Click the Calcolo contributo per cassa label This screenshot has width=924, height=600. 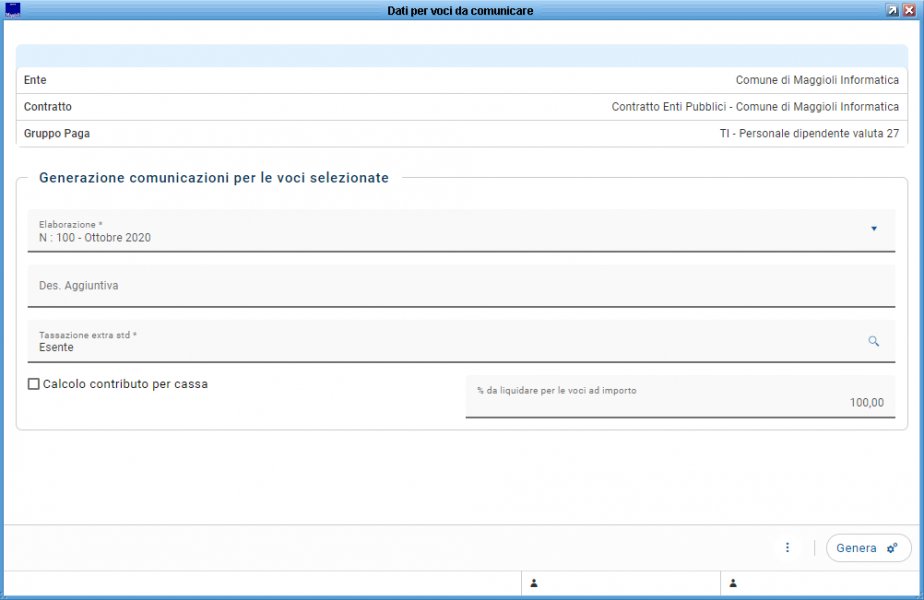click(125, 384)
